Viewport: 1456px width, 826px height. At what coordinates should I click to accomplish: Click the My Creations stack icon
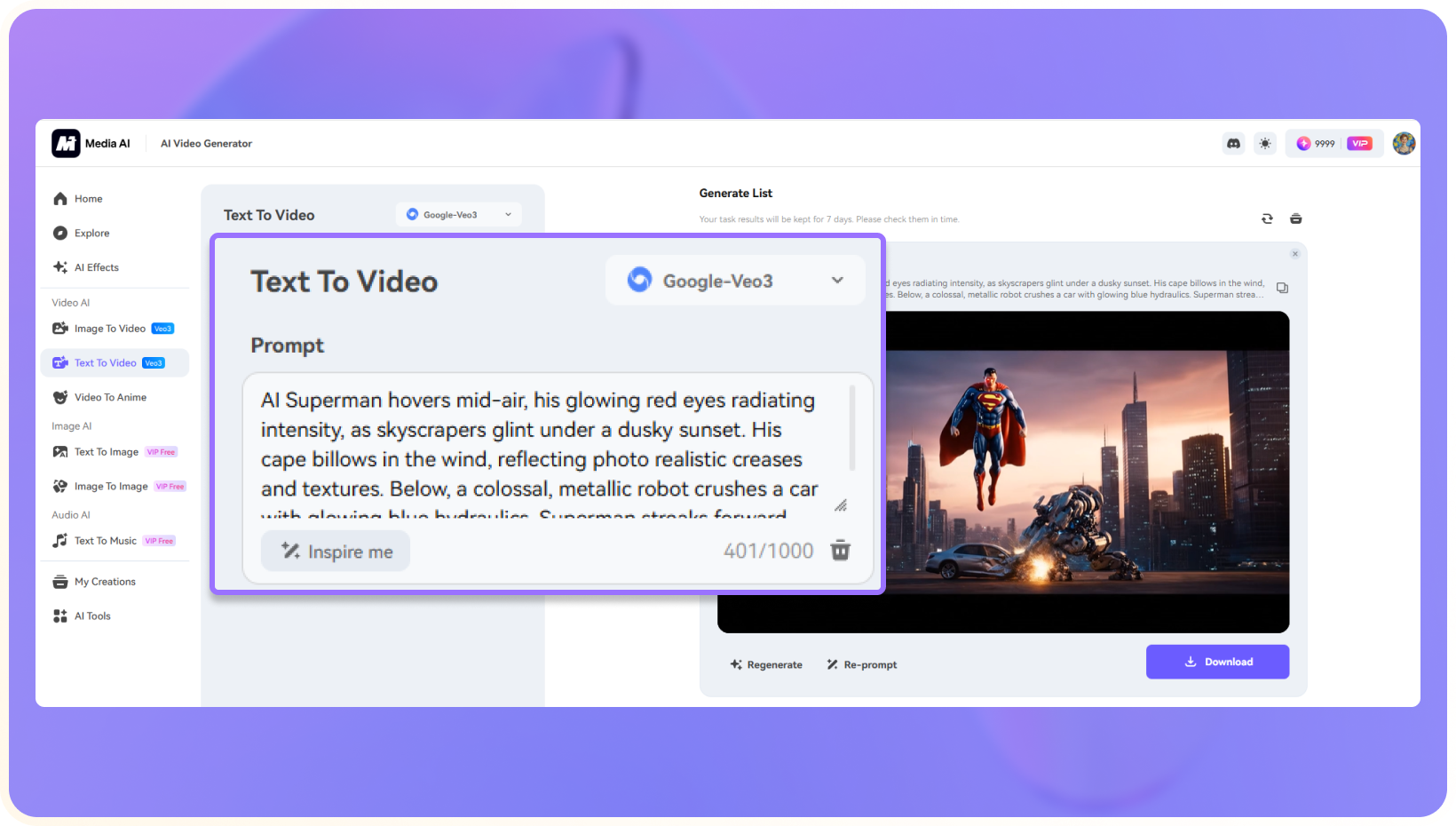tap(60, 582)
